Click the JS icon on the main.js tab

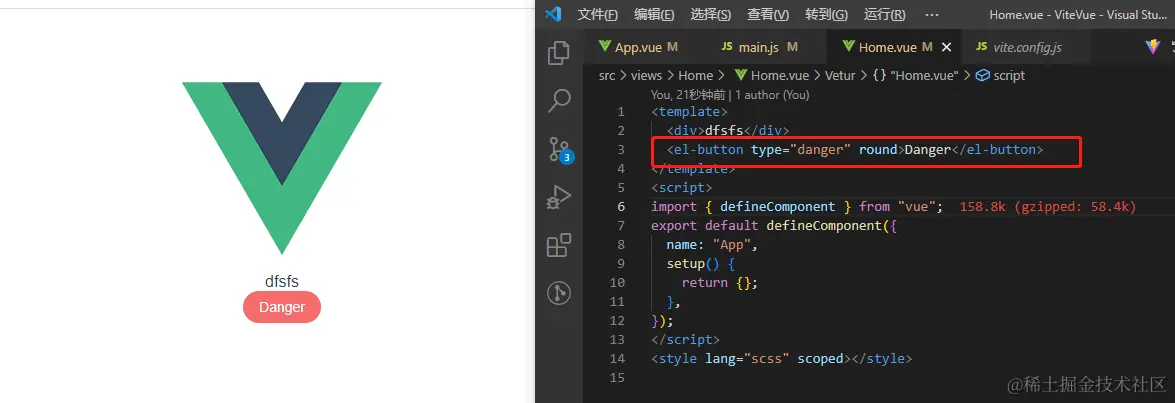(x=726, y=47)
